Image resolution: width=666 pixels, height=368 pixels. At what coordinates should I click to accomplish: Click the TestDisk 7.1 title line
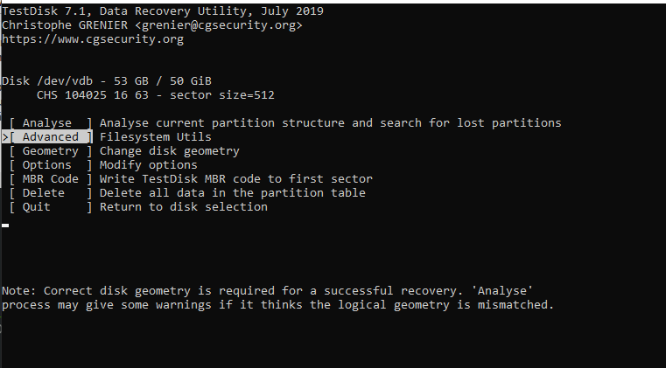pyautogui.click(x=163, y=11)
